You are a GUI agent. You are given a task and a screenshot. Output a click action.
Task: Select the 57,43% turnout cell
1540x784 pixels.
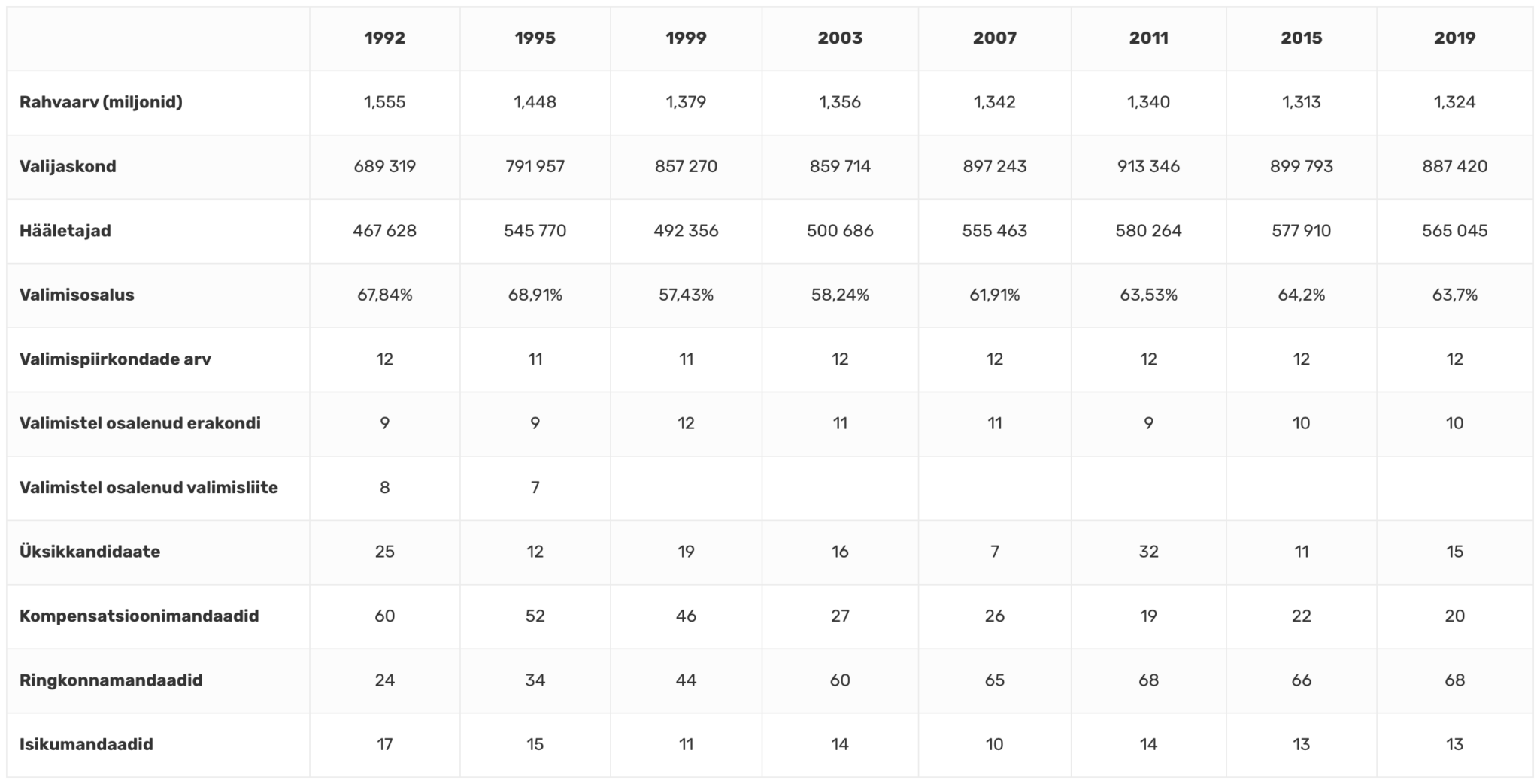(x=686, y=295)
